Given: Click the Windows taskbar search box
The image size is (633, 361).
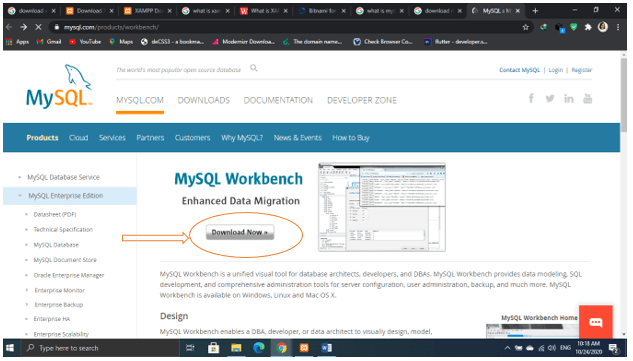Looking at the screenshot, I should coord(99,349).
